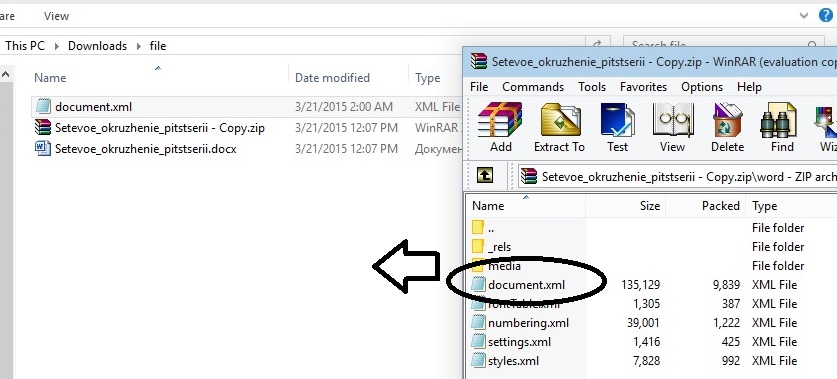Select numbering.xml in WinRAR archive list
The height and width of the screenshot is (379, 837).
[x=528, y=323]
